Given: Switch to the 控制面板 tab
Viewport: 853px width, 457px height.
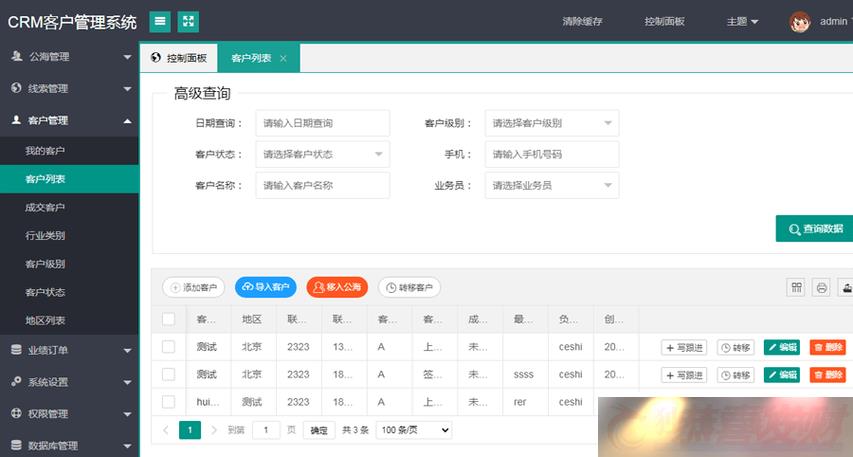Looking at the screenshot, I should point(179,58).
